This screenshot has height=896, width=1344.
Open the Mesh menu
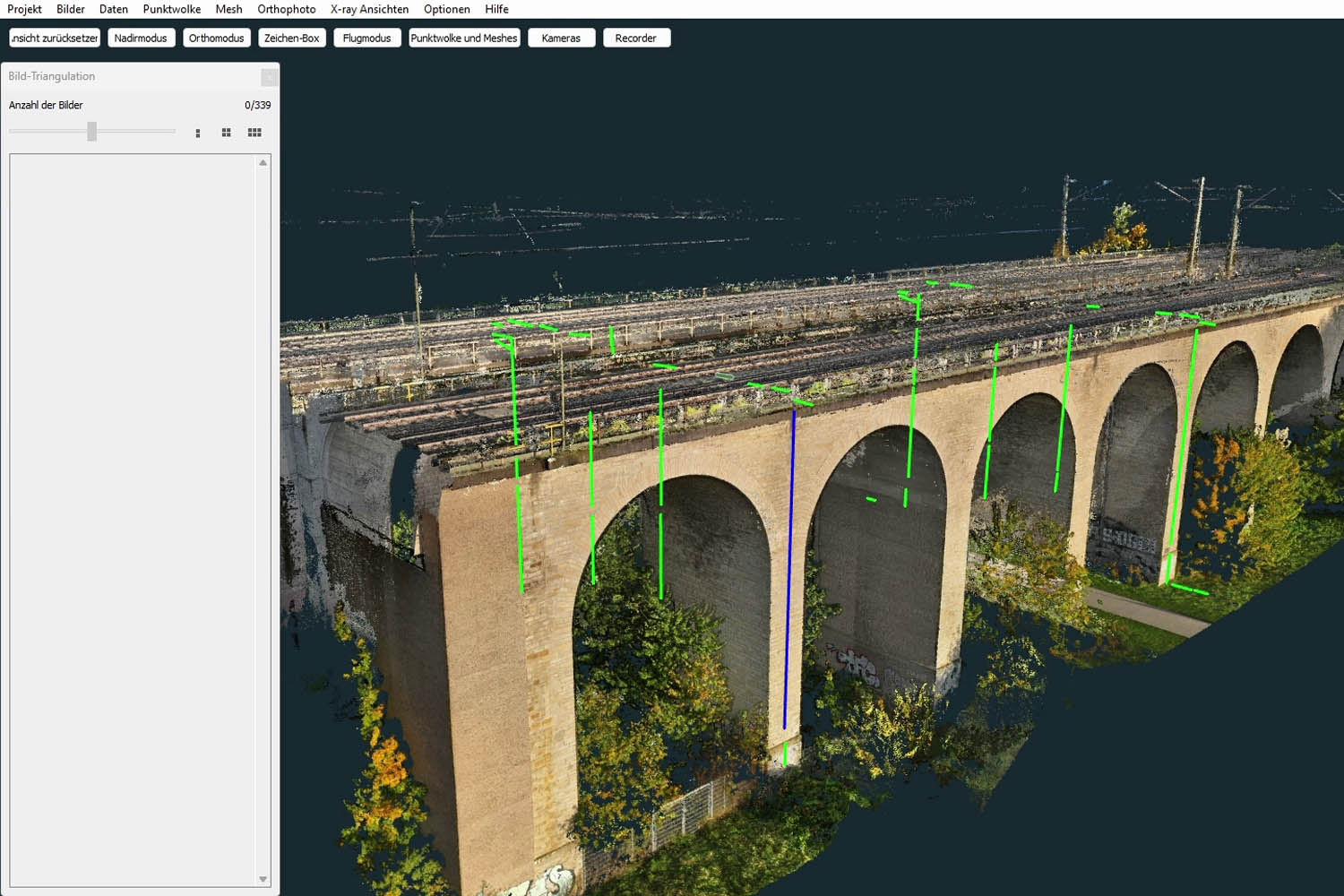(228, 9)
